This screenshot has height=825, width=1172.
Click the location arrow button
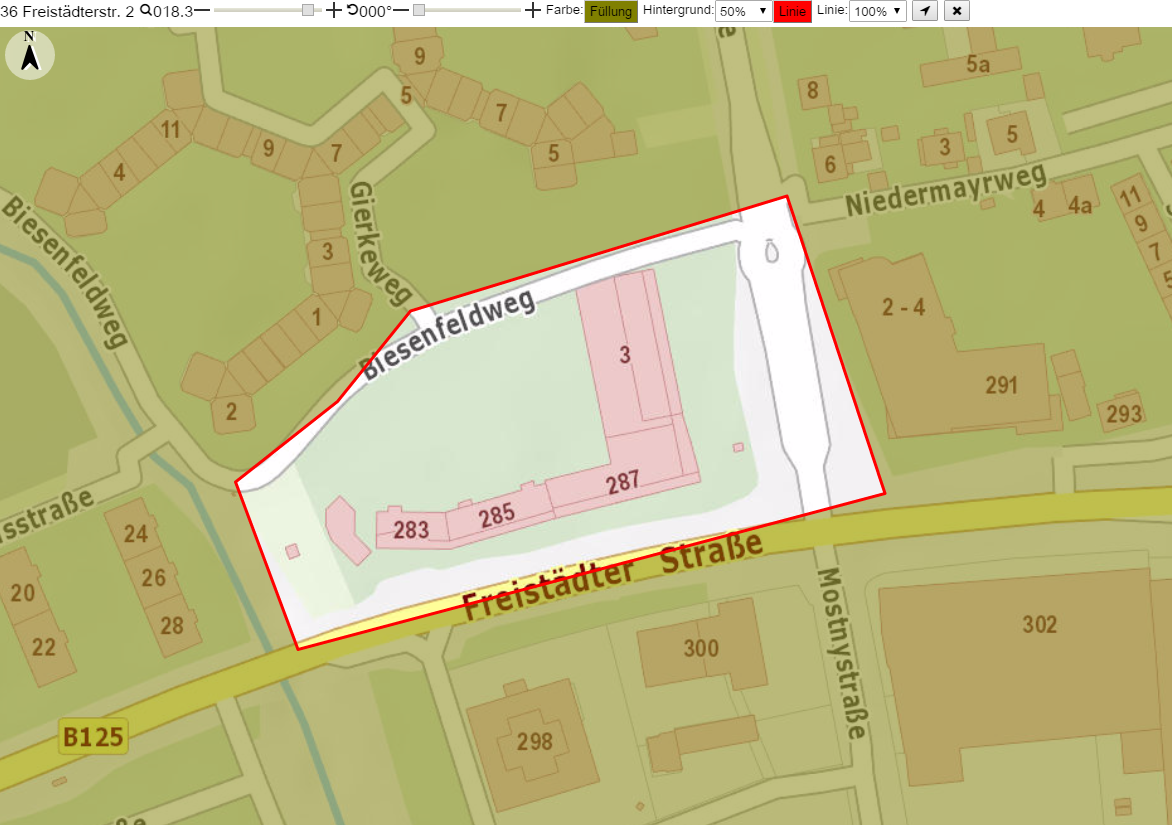point(925,11)
